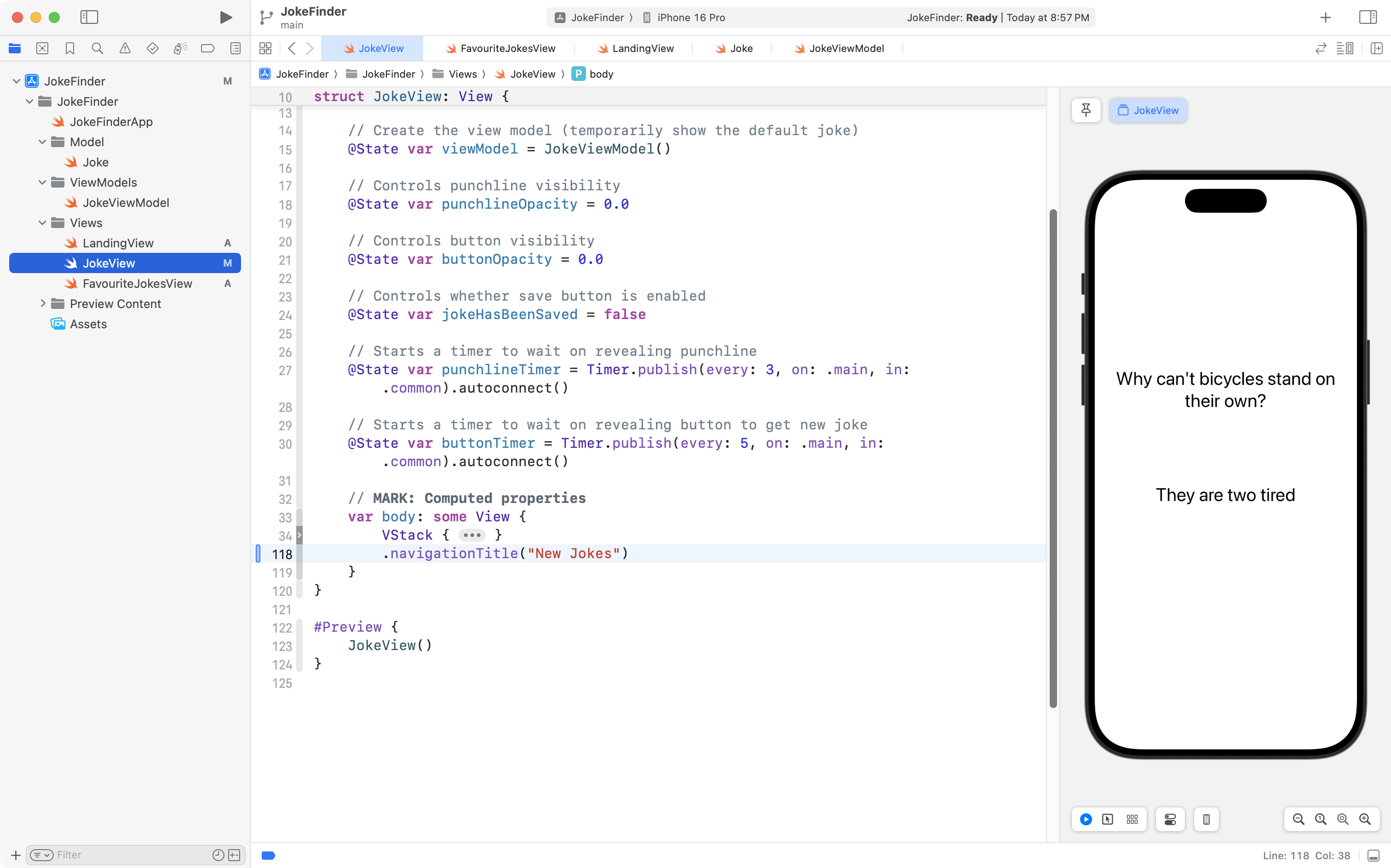The height and width of the screenshot is (868, 1391).
Task: Switch to the FavouriteJokesView tab
Action: point(507,48)
